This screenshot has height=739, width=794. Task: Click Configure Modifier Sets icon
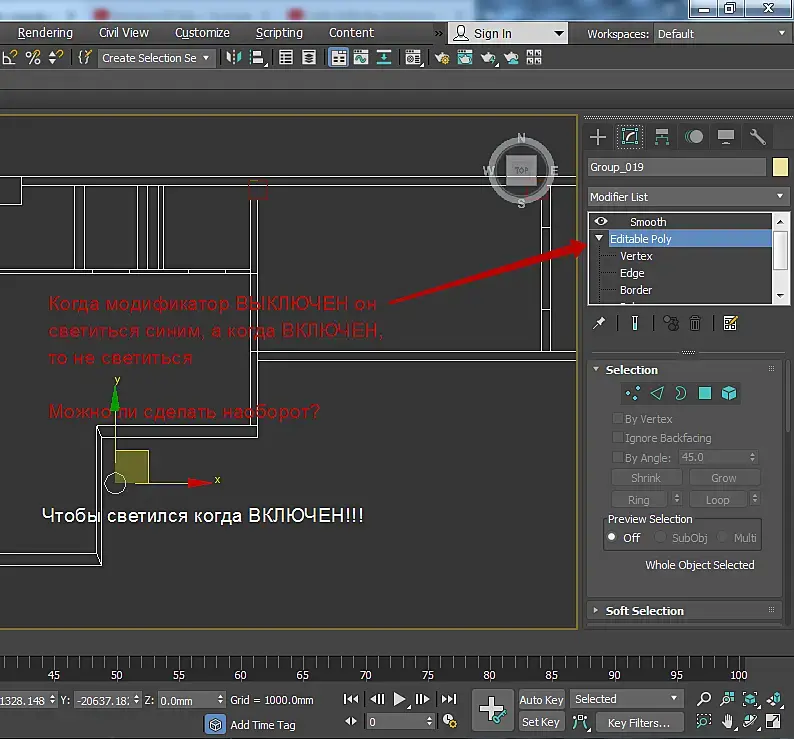730,323
